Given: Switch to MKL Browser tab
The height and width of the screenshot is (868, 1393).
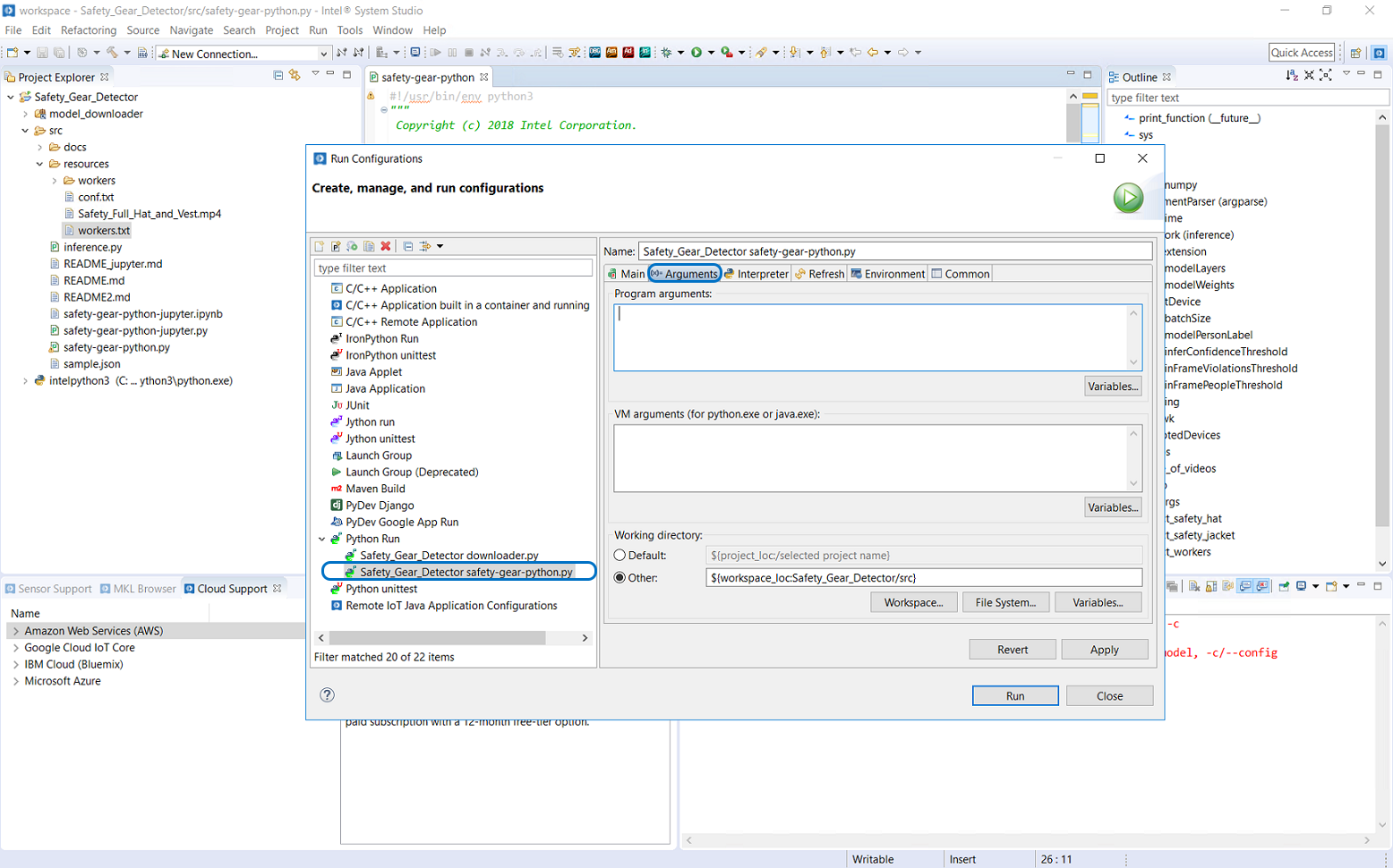Looking at the screenshot, I should tap(138, 589).
